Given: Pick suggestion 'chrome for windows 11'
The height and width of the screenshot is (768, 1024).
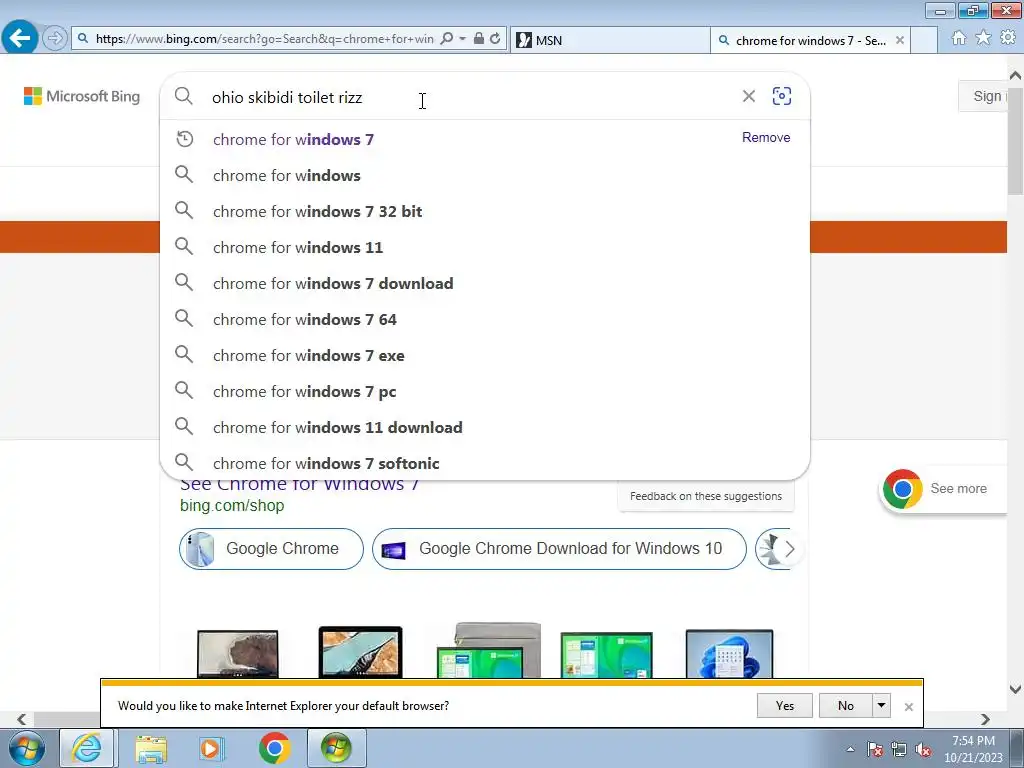Looking at the screenshot, I should [485, 247].
